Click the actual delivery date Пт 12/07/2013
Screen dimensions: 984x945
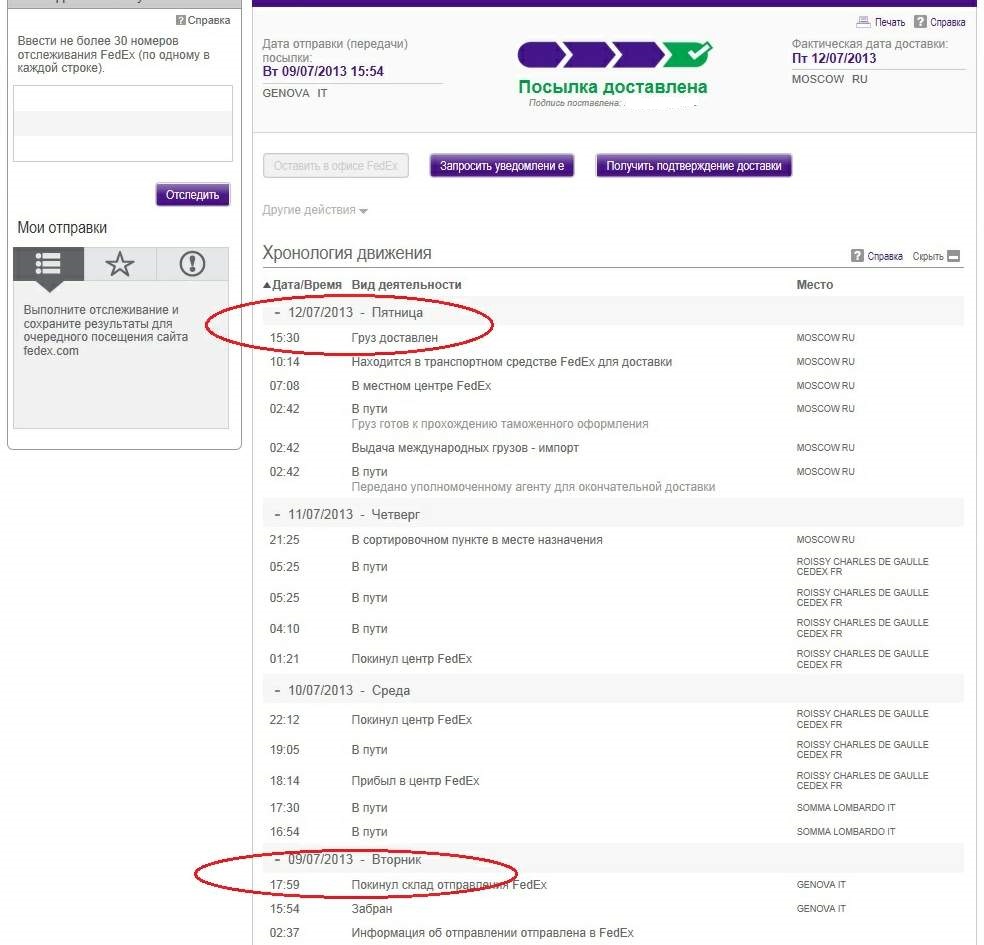834,58
